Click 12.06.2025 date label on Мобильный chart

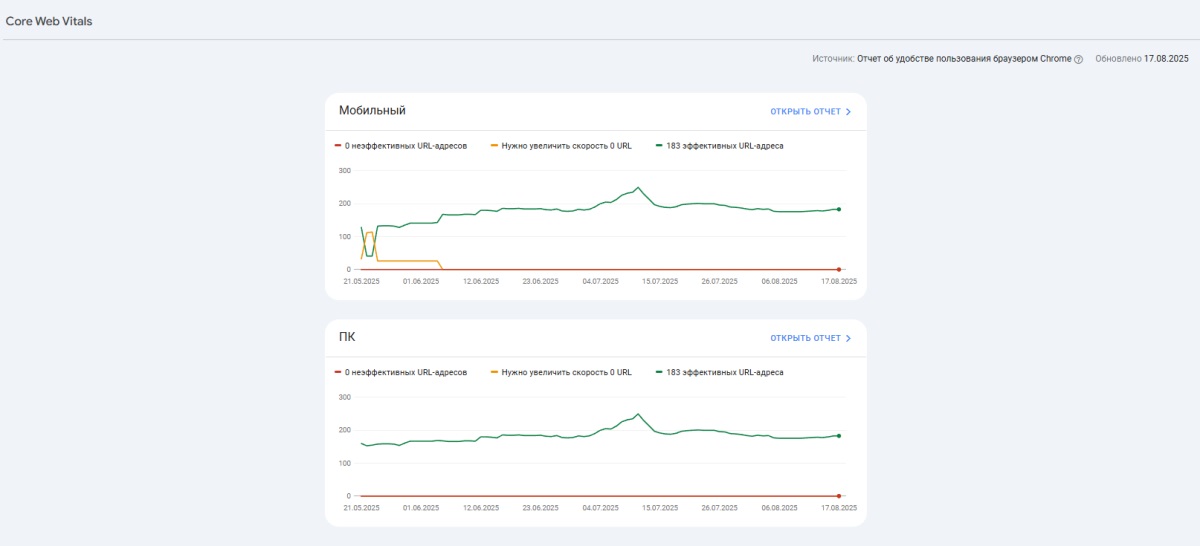point(481,282)
